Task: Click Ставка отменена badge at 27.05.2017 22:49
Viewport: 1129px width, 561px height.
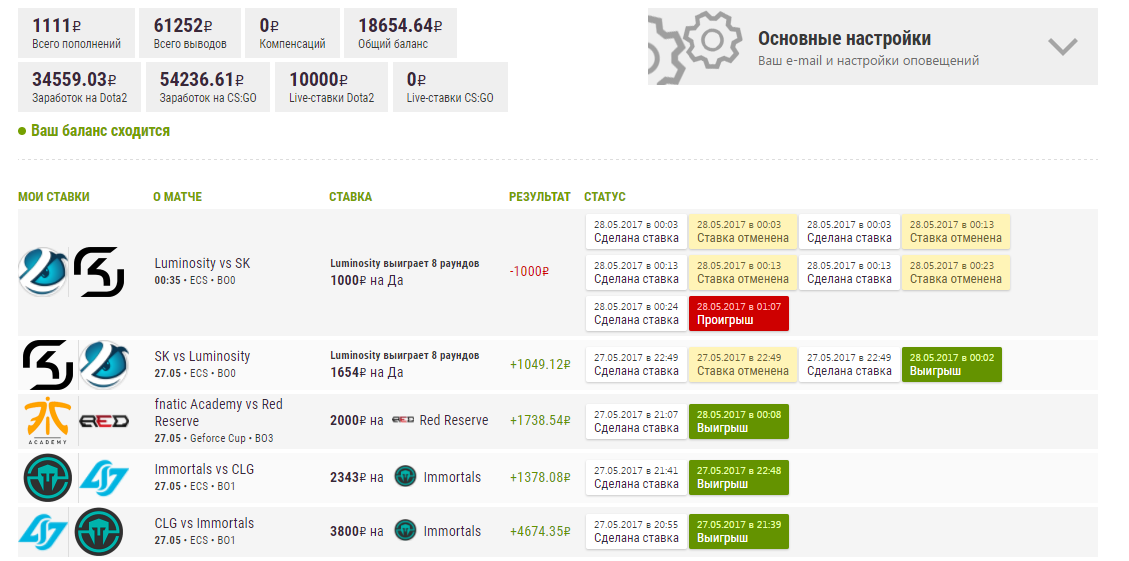Action: coord(743,364)
